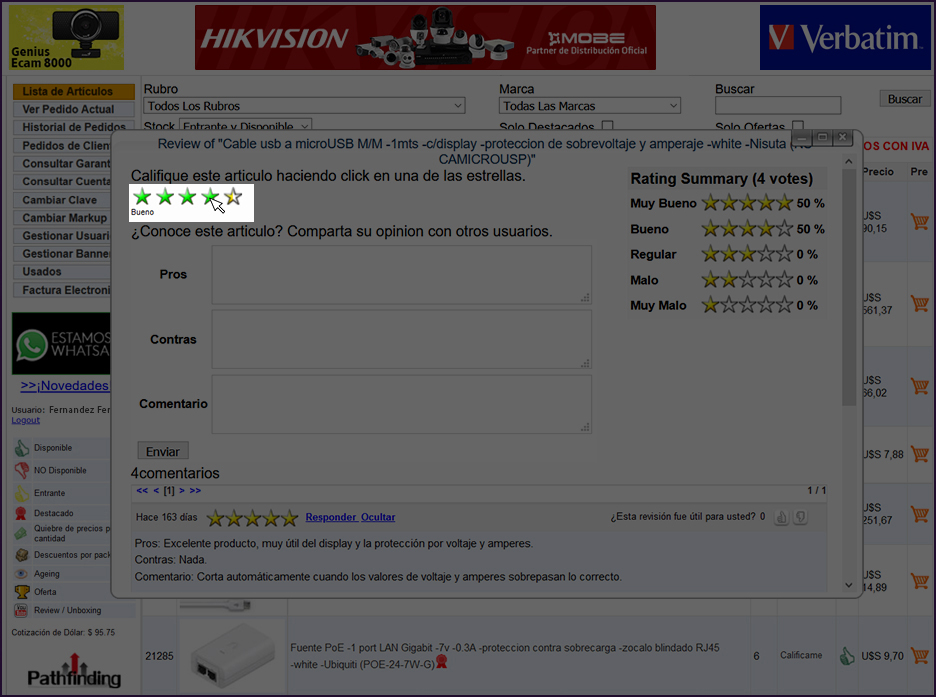Image resolution: width=936 pixels, height=697 pixels.
Task: Select the third star rating
Action: point(188,197)
